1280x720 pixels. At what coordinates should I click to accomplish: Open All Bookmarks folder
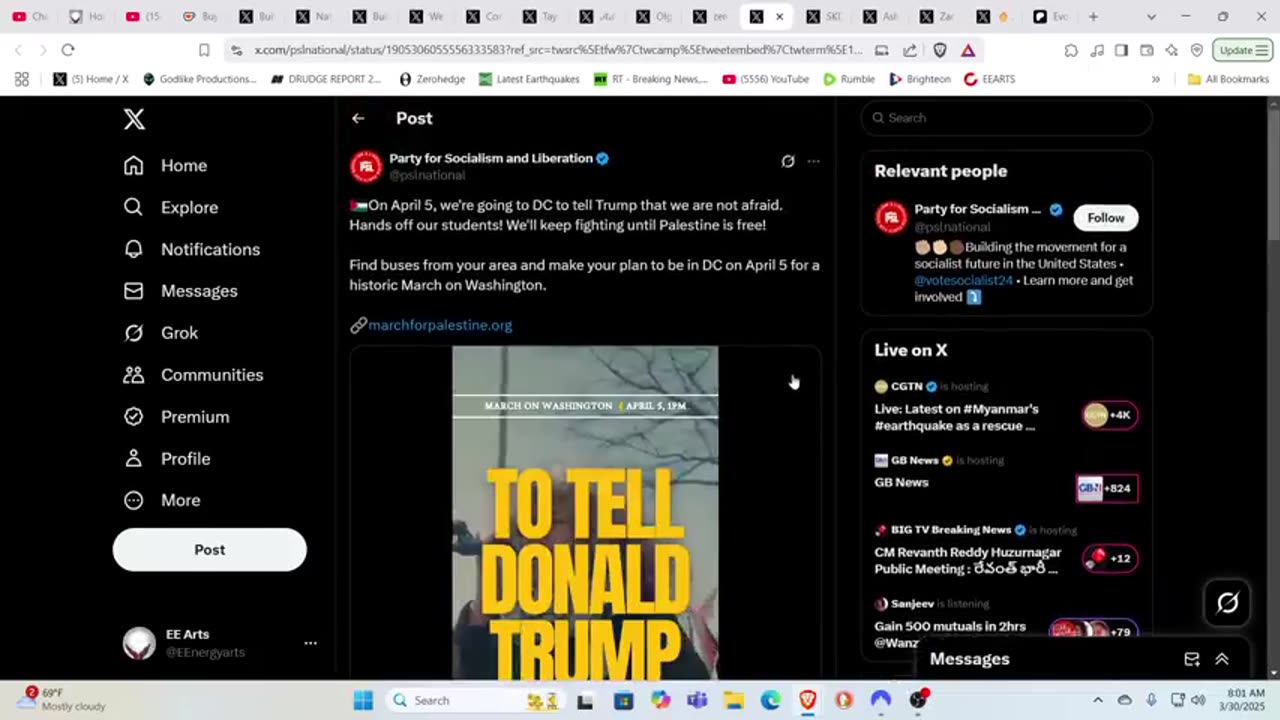(x=1228, y=79)
